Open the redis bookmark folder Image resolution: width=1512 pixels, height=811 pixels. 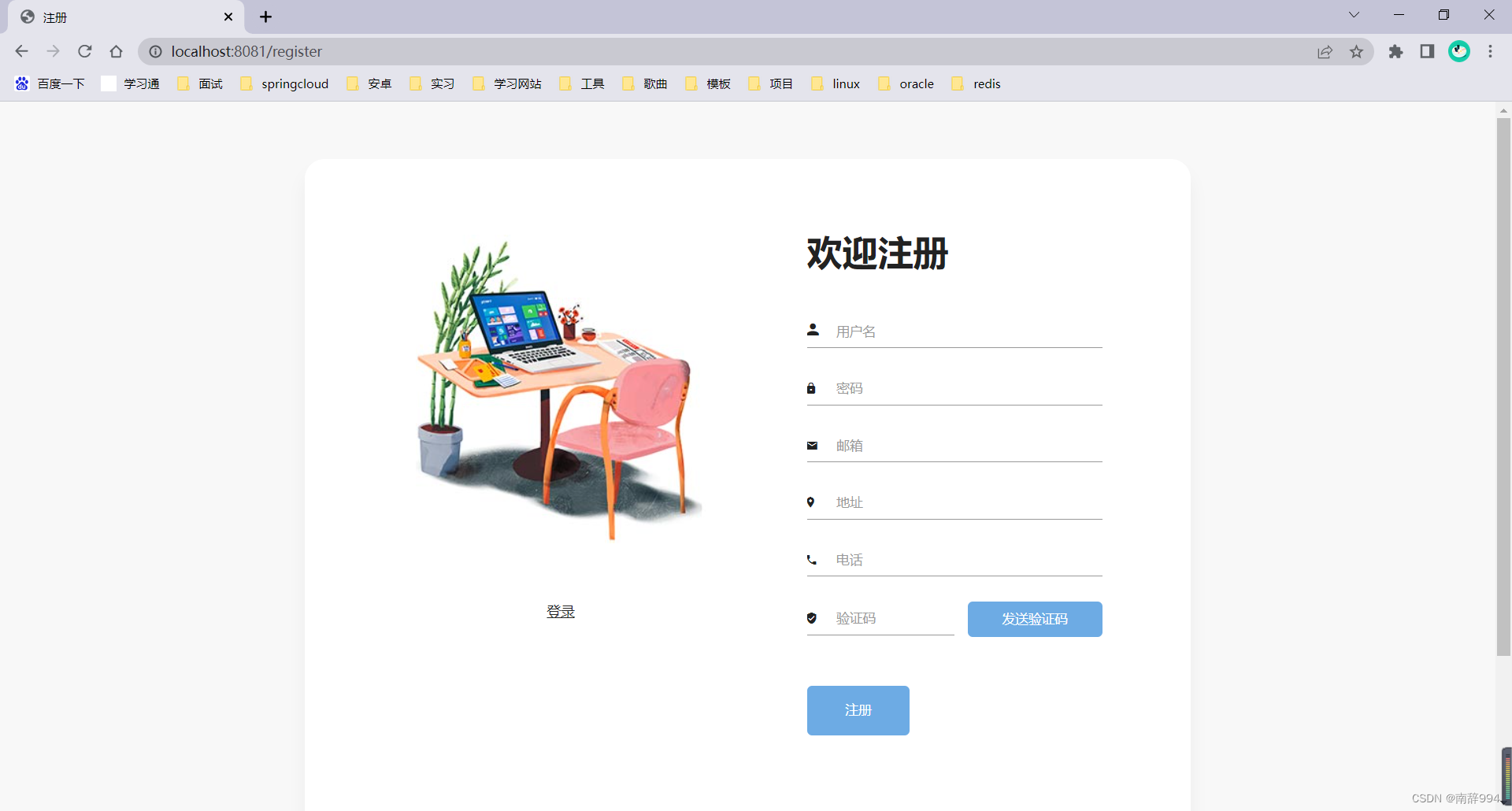point(976,83)
